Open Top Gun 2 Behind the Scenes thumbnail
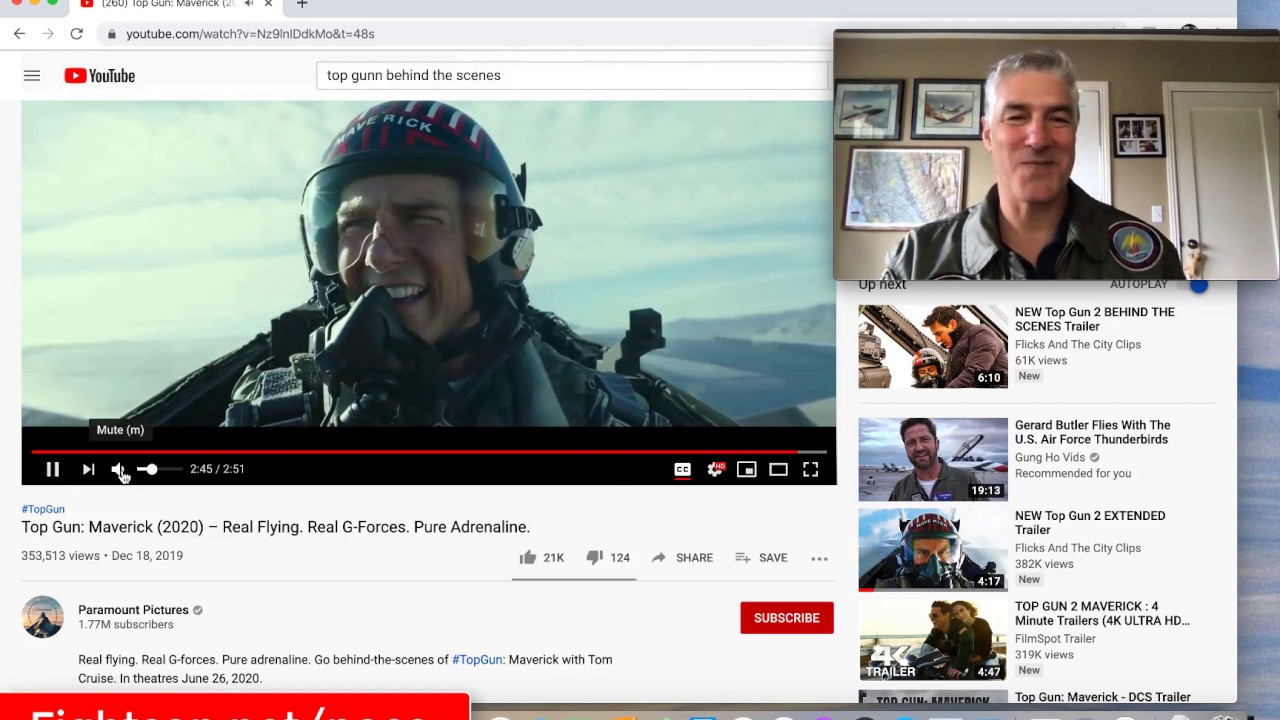Image resolution: width=1280 pixels, height=720 pixels. coord(933,346)
